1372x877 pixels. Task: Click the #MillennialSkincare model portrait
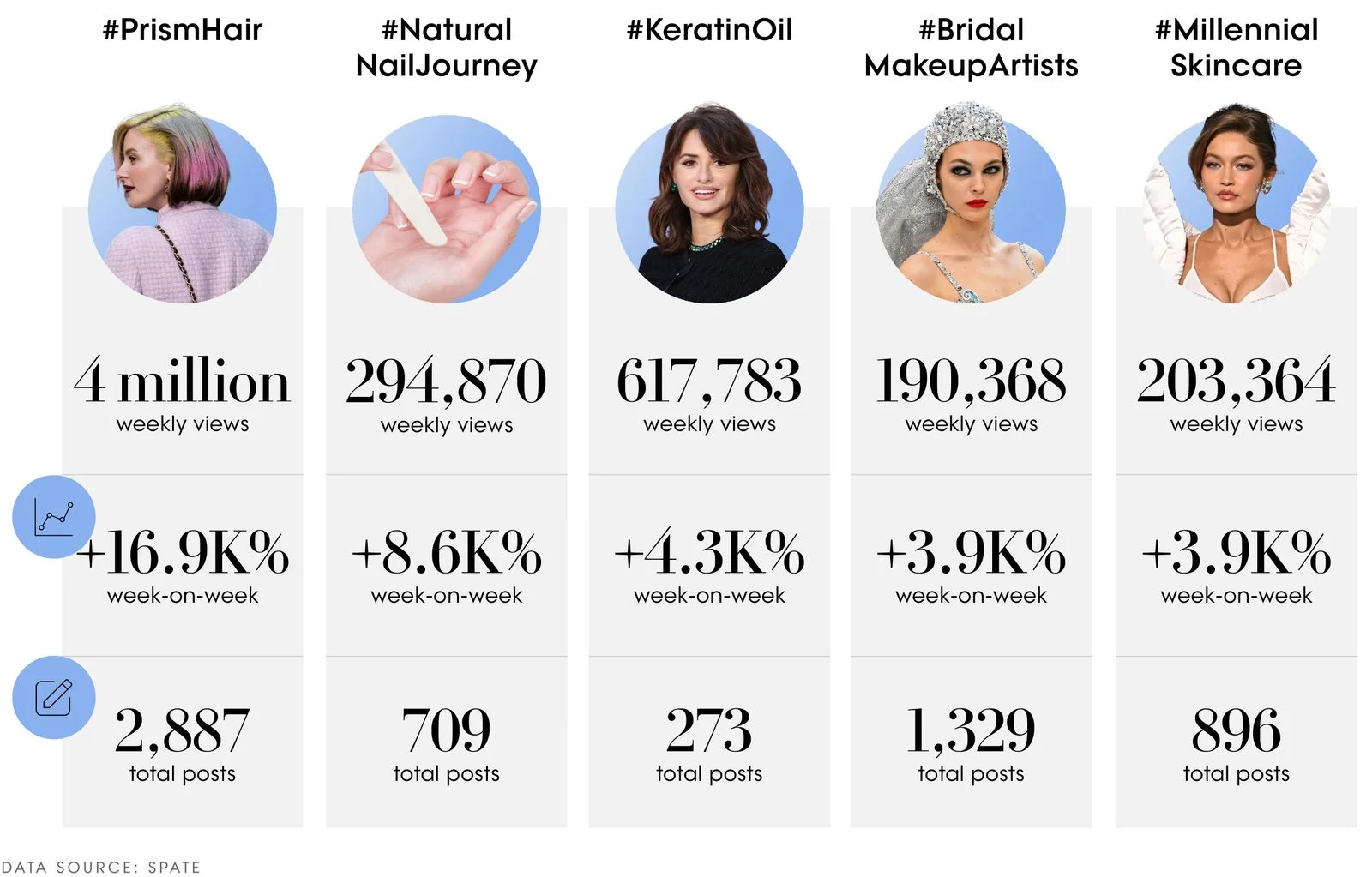click(x=1236, y=204)
